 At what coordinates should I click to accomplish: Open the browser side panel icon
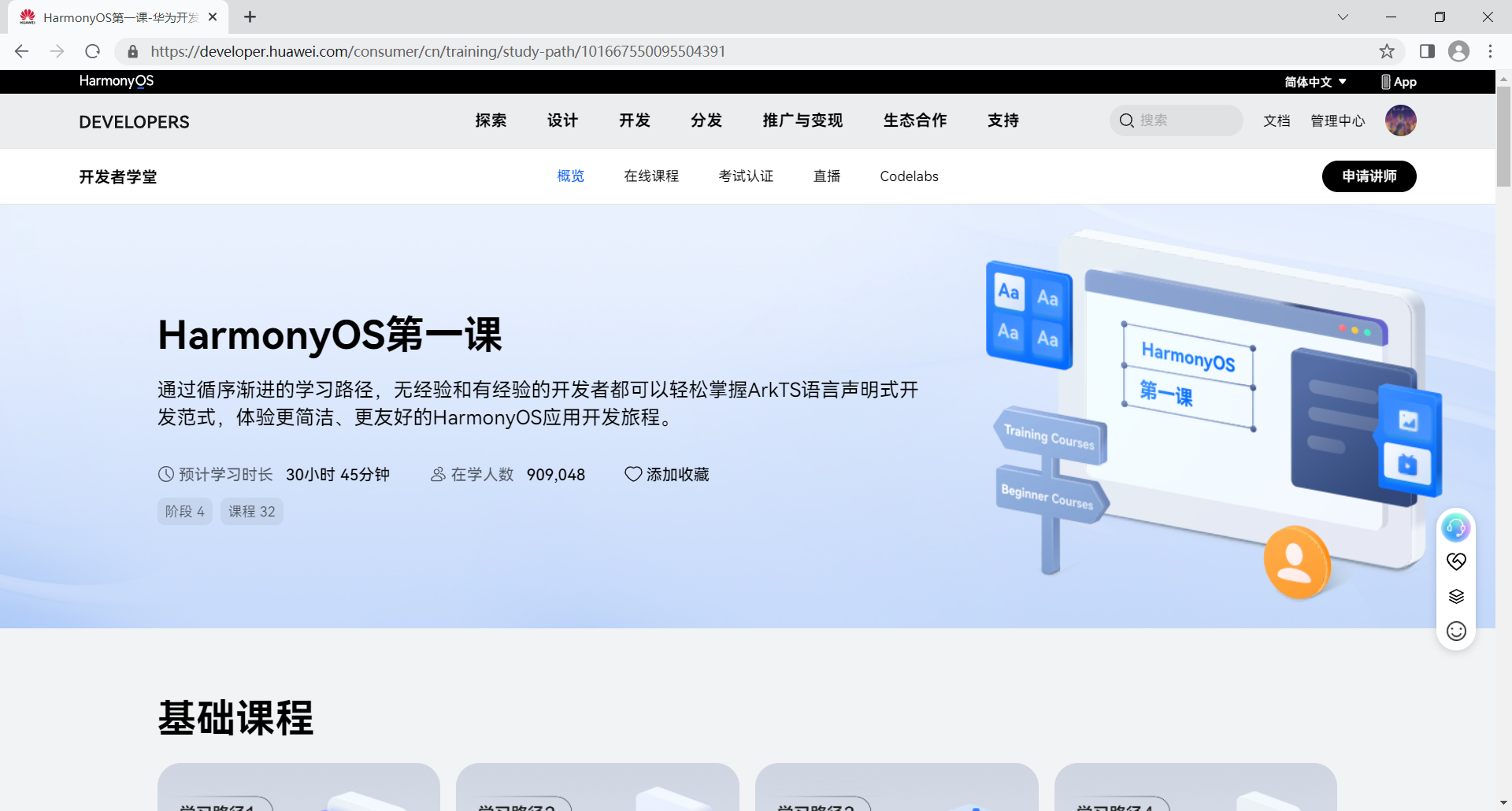[x=1427, y=51]
